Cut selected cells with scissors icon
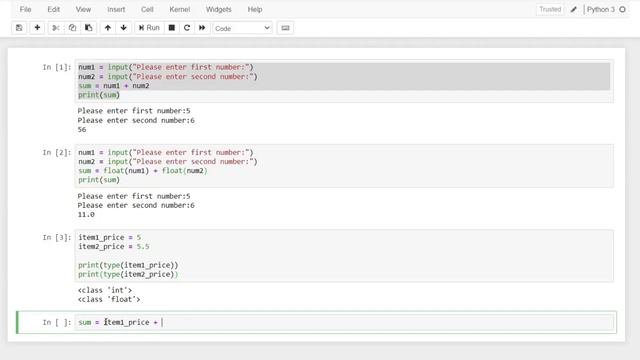 point(56,28)
